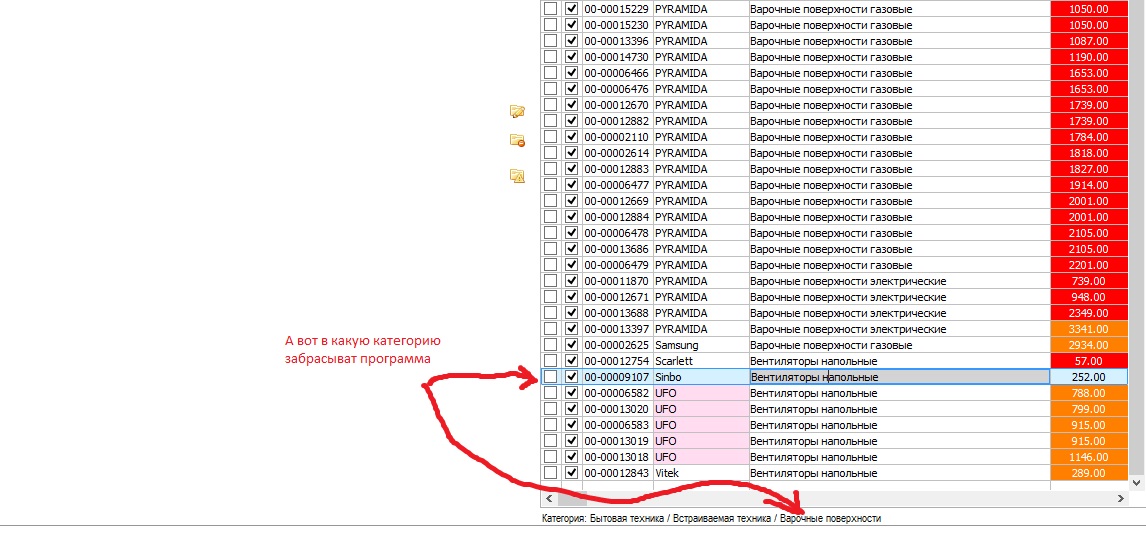
Task: Click price cell 3341.00
Action: tap(1090, 329)
